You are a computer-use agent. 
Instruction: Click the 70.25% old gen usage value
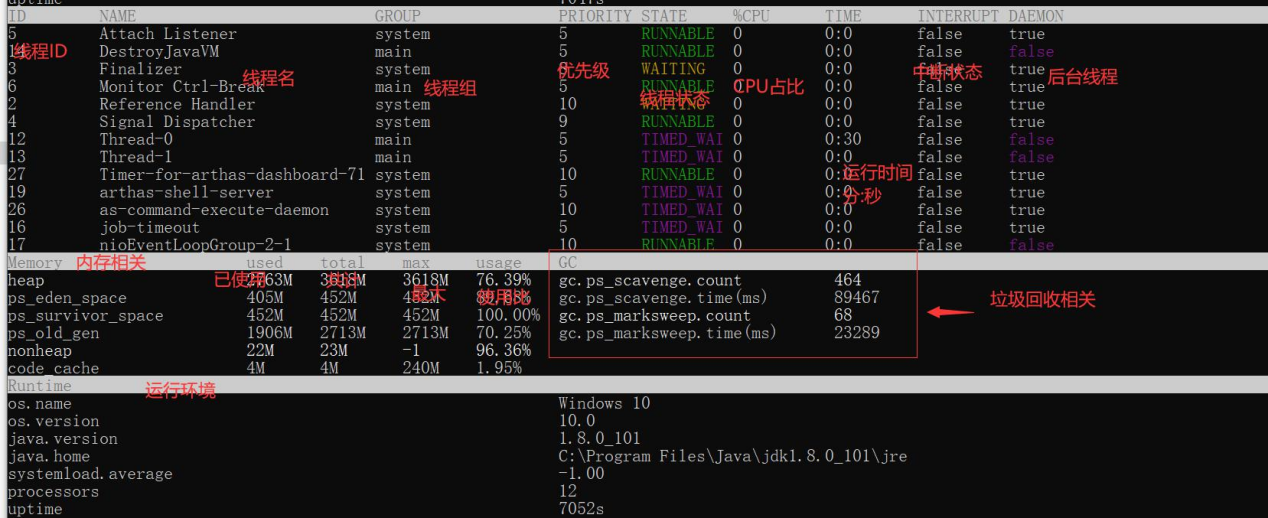pyautogui.click(x=503, y=333)
